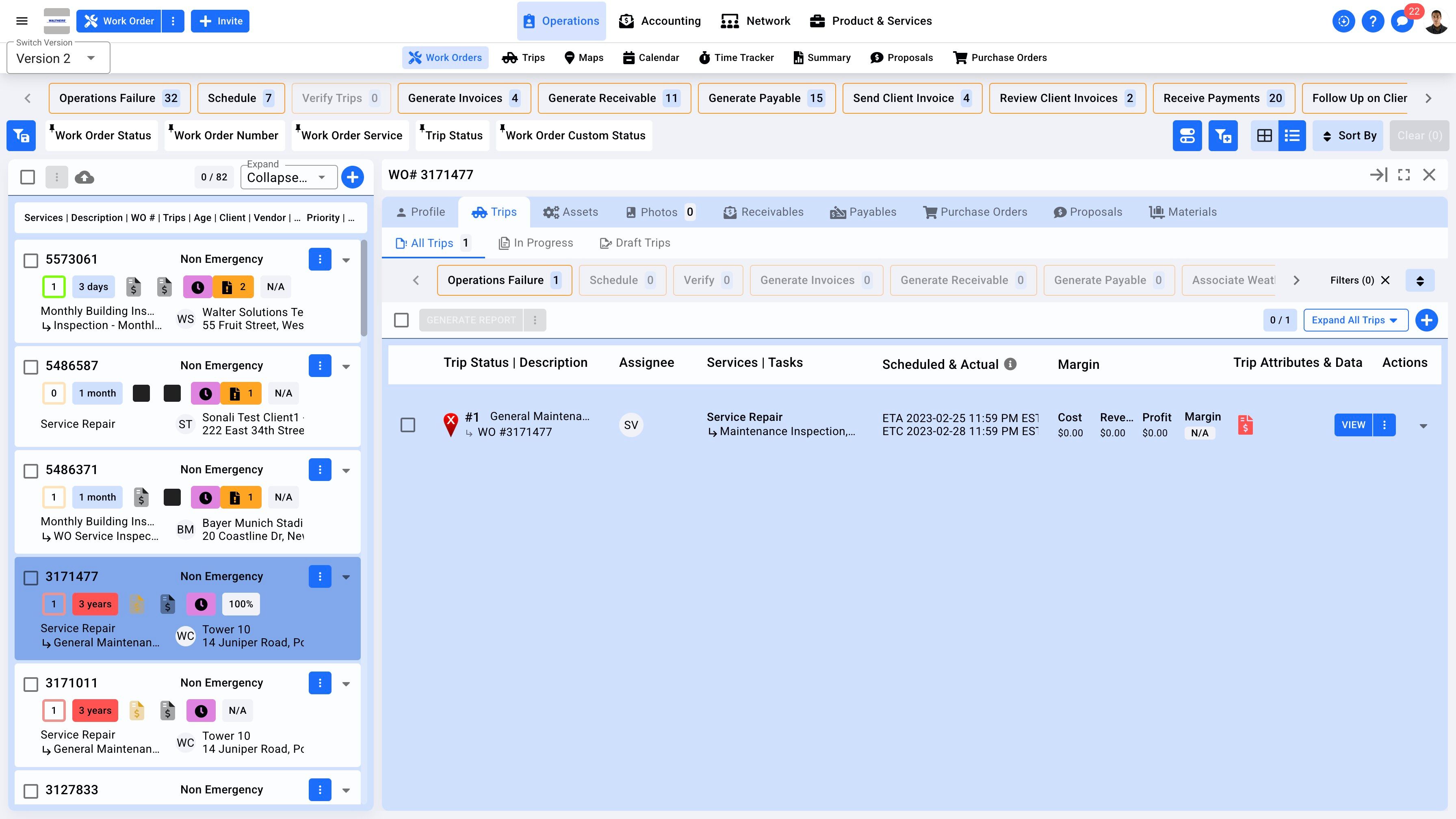
Task: Expand work order 5486587 card arrow
Action: (346, 366)
